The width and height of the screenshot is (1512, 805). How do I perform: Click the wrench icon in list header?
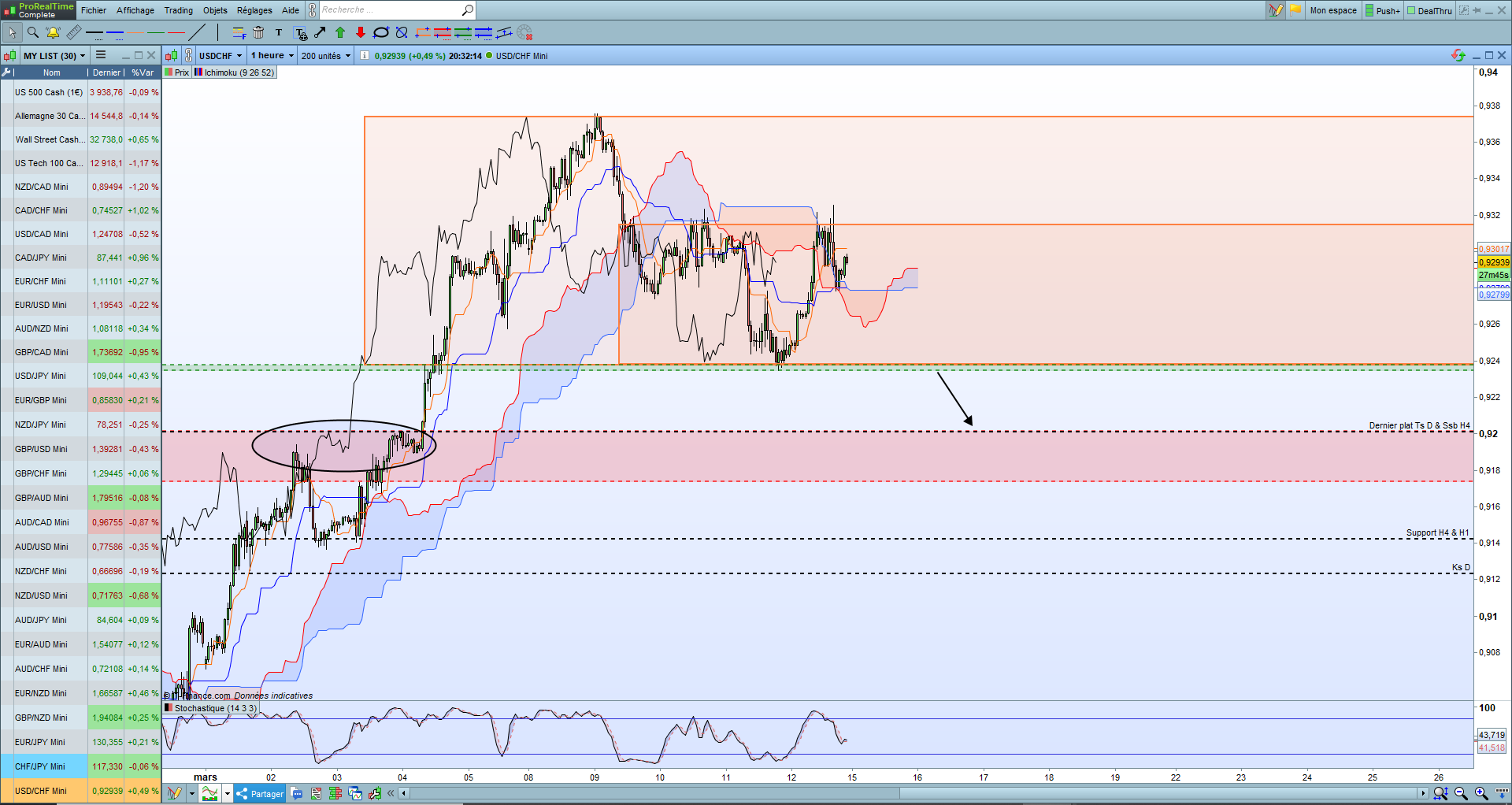click(x=7, y=72)
